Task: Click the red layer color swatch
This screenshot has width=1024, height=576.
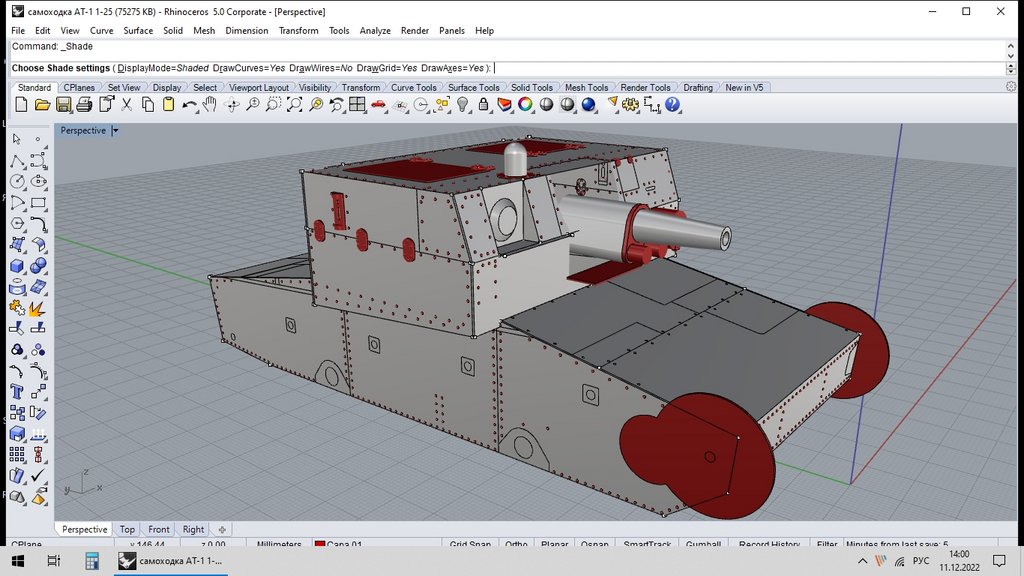Action: (x=320, y=545)
